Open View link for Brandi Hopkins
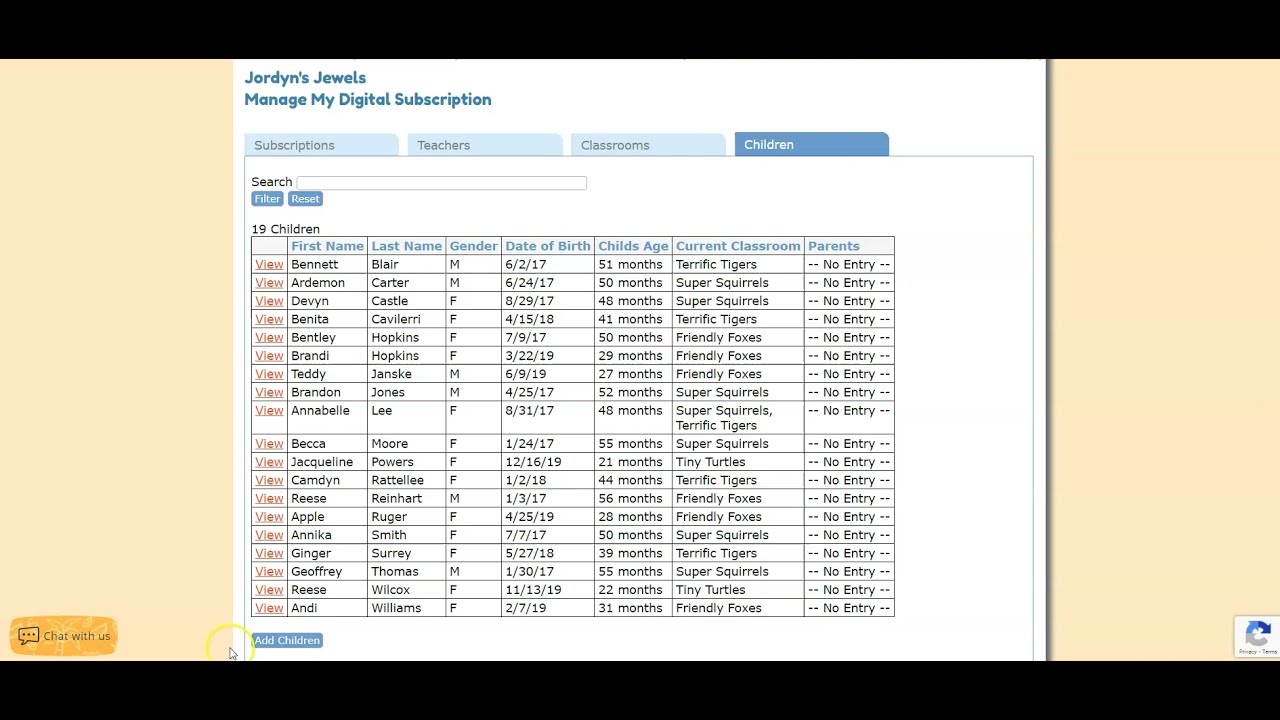Image resolution: width=1280 pixels, height=720 pixels. (269, 356)
